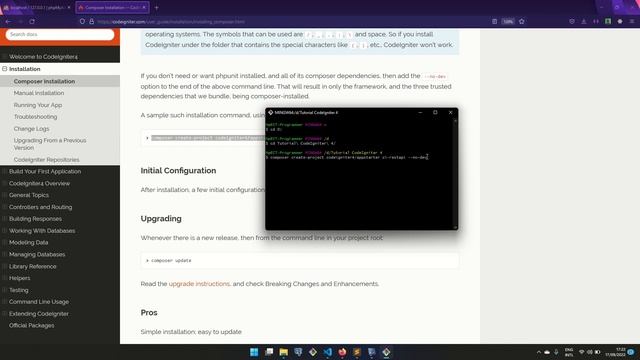640x360 pixels.
Task: Click the browser forward arrow
Action: 20,21
